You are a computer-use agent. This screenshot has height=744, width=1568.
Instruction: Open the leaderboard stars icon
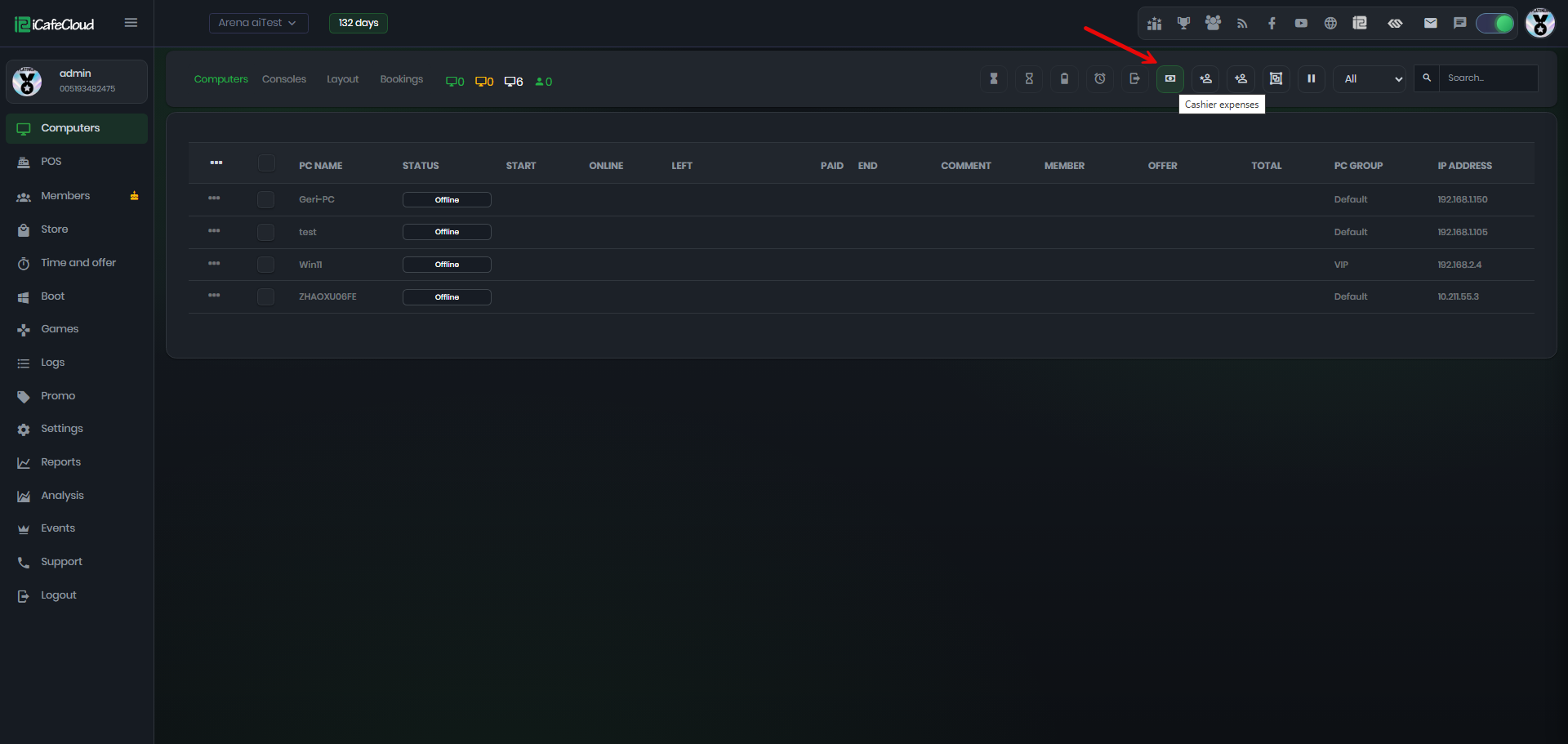coord(1154,23)
